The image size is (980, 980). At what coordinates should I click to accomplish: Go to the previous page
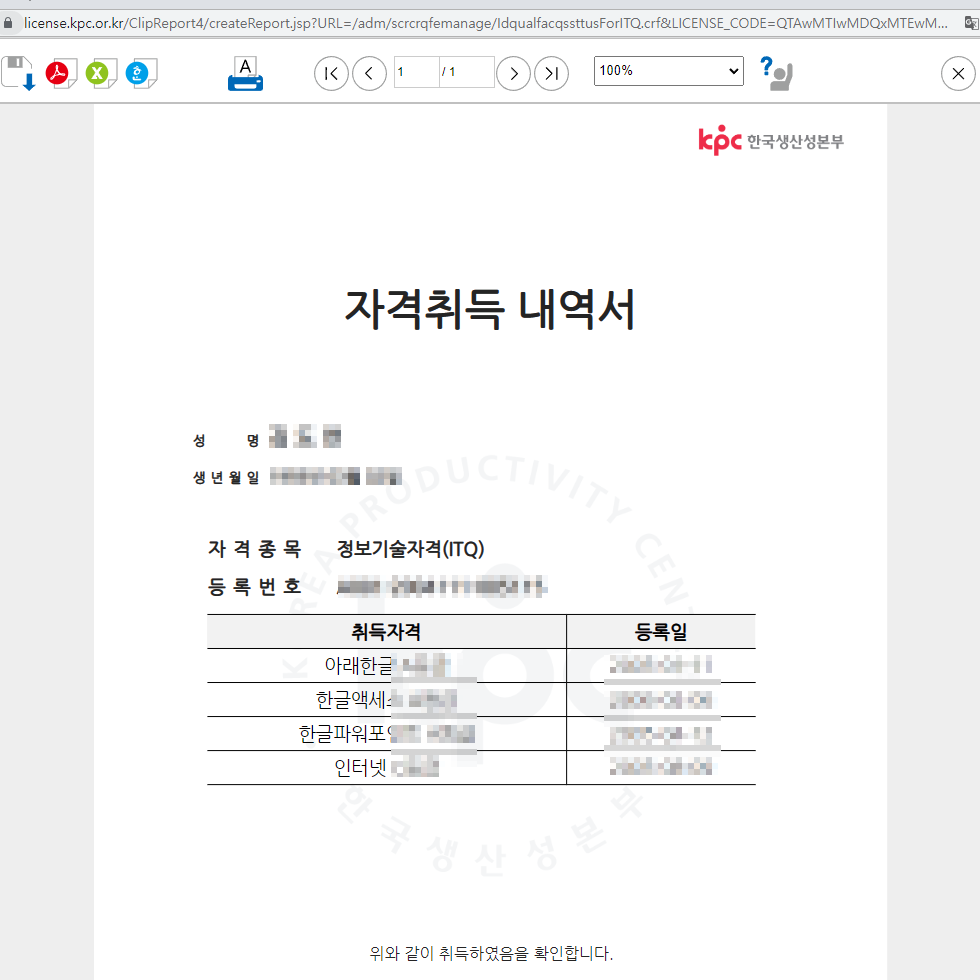coord(369,73)
